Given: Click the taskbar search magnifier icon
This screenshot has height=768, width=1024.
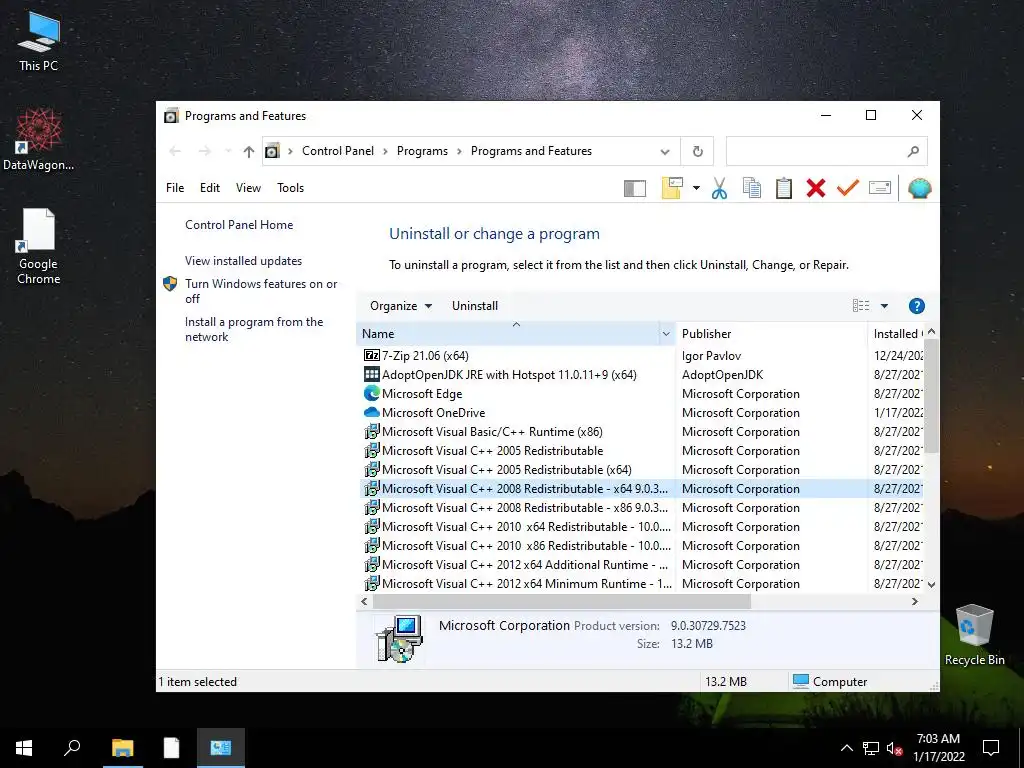Looking at the screenshot, I should 72,748.
